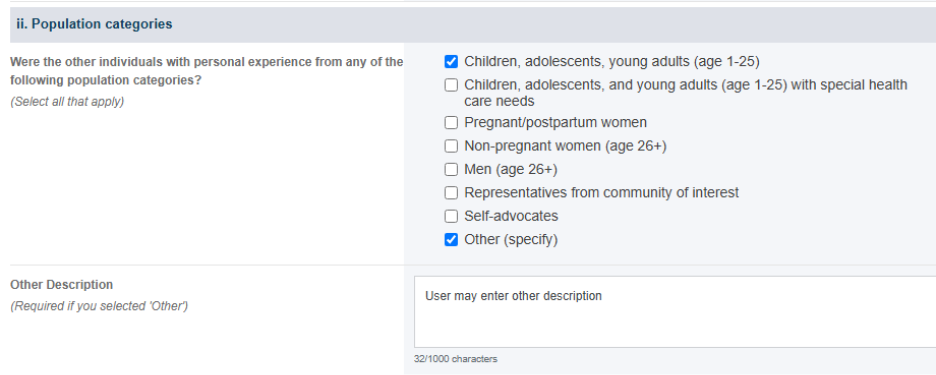Viewport: 936px width, 375px height.
Task: Click the 'ii. Population categories' section header
Action: click(94, 24)
